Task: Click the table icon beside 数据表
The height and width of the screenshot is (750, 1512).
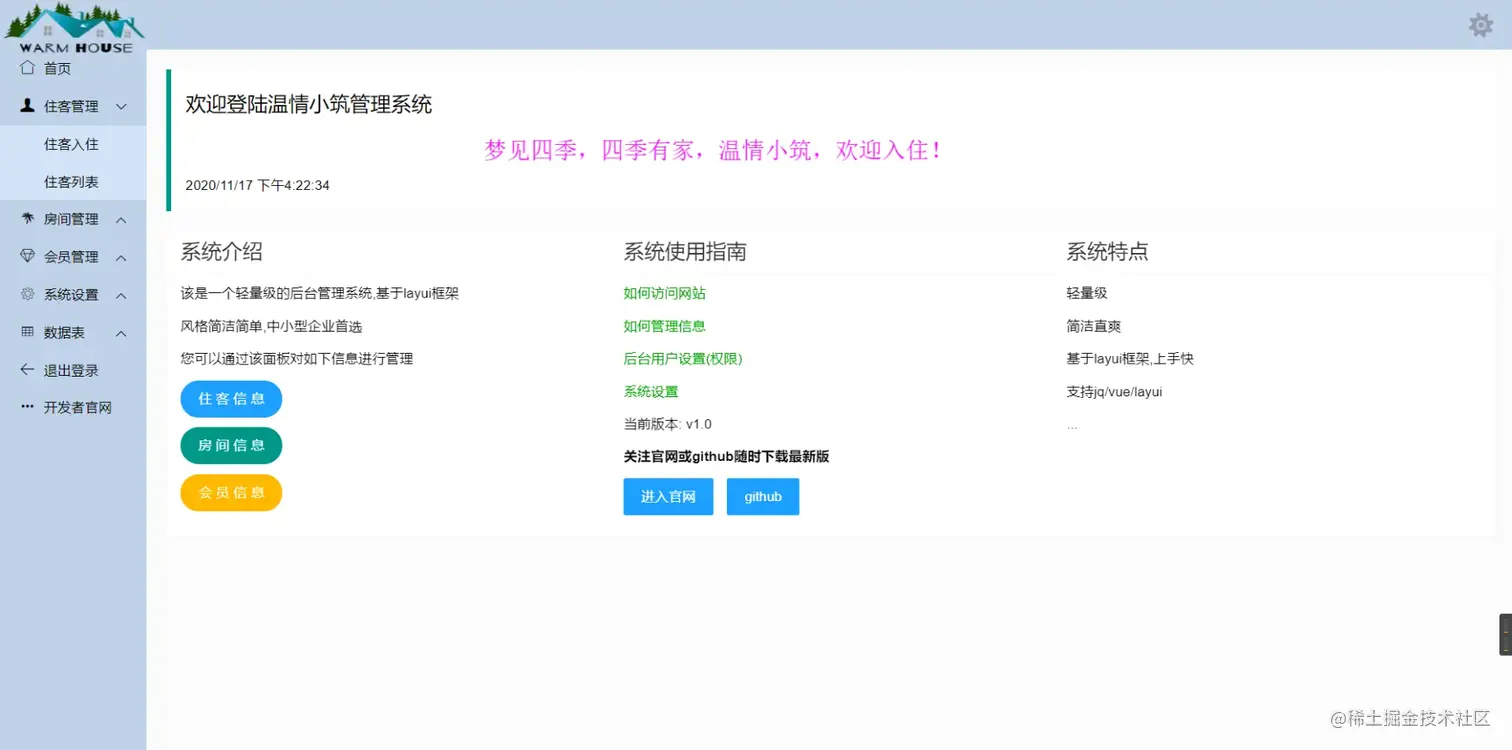Action: [x=27, y=332]
